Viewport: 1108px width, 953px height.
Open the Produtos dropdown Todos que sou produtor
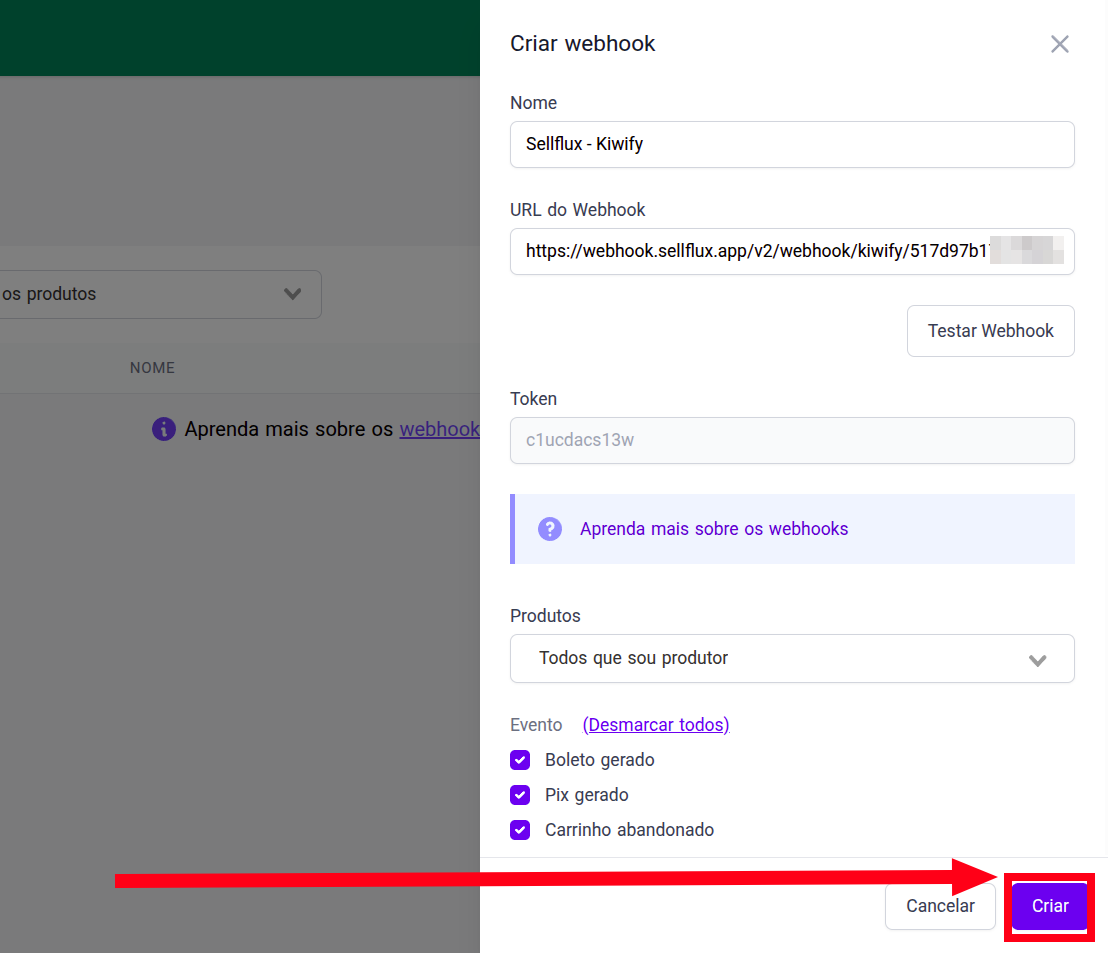(x=792, y=658)
